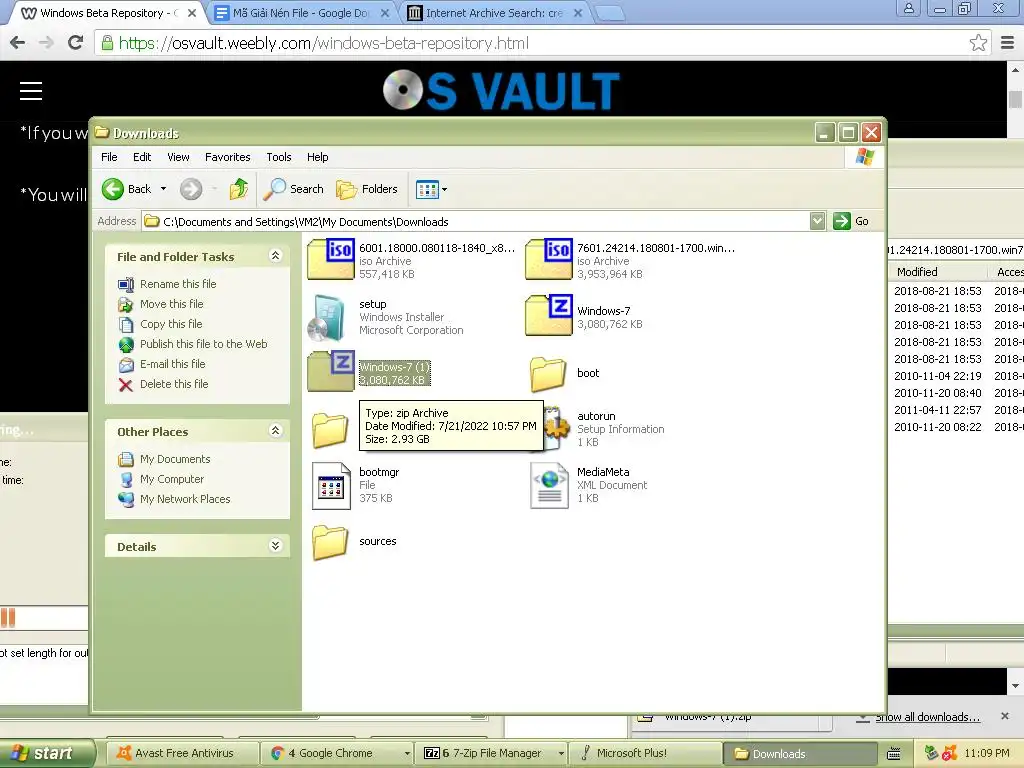Open the Views icon in Explorer toolbar
The height and width of the screenshot is (768, 1024).
point(426,189)
